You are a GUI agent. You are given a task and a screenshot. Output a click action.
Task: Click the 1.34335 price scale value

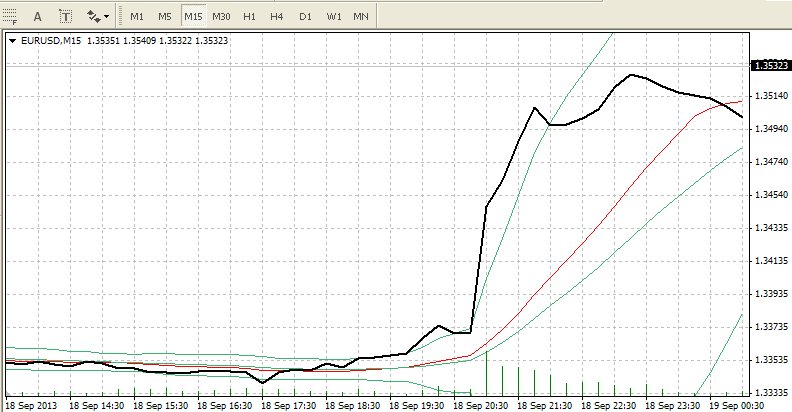[x=771, y=228]
